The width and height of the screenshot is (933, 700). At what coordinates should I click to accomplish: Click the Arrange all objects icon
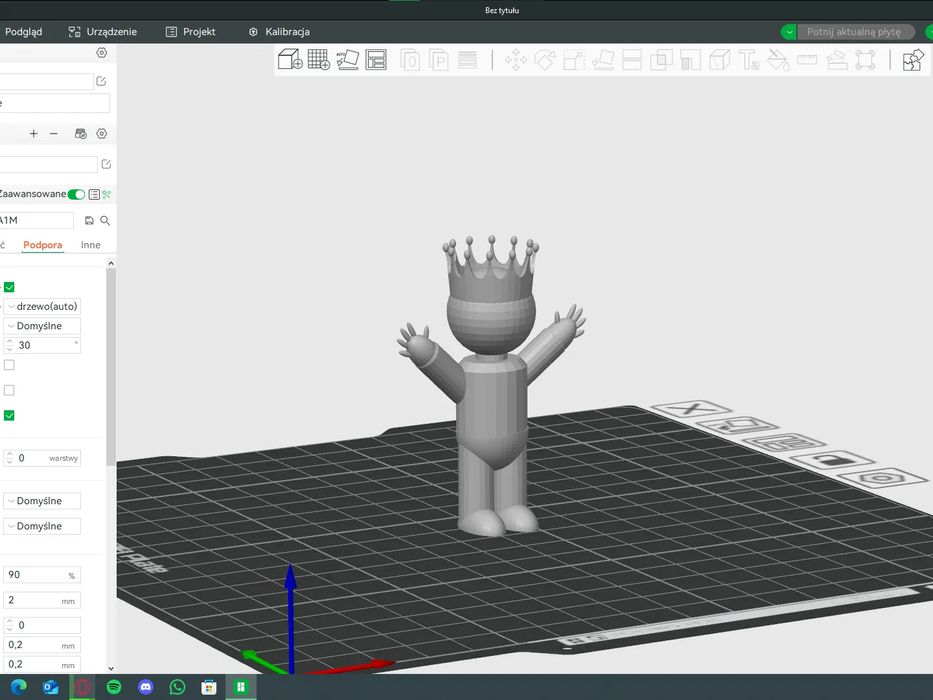coord(376,60)
